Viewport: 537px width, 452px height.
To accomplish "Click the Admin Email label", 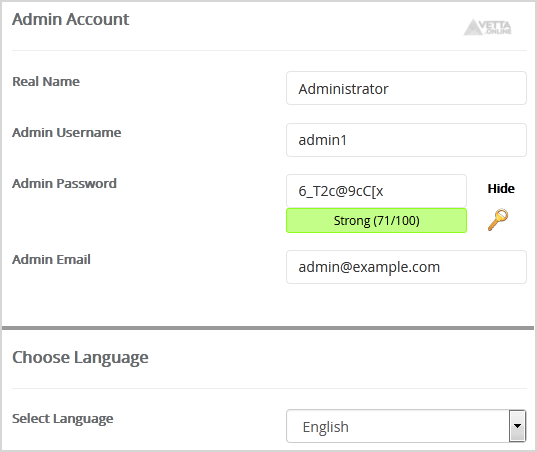I will [51, 260].
